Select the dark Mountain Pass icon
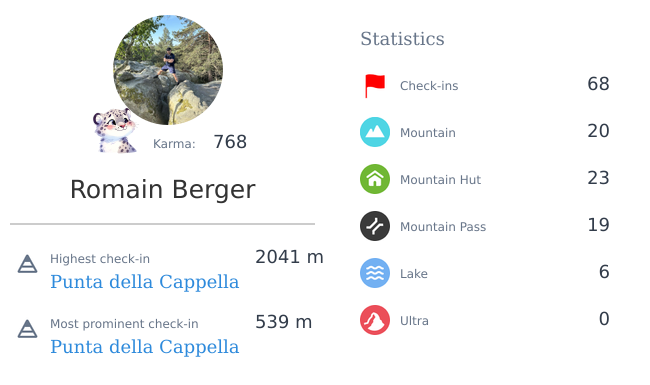This screenshot has width=650, height=385. pyautogui.click(x=375, y=226)
